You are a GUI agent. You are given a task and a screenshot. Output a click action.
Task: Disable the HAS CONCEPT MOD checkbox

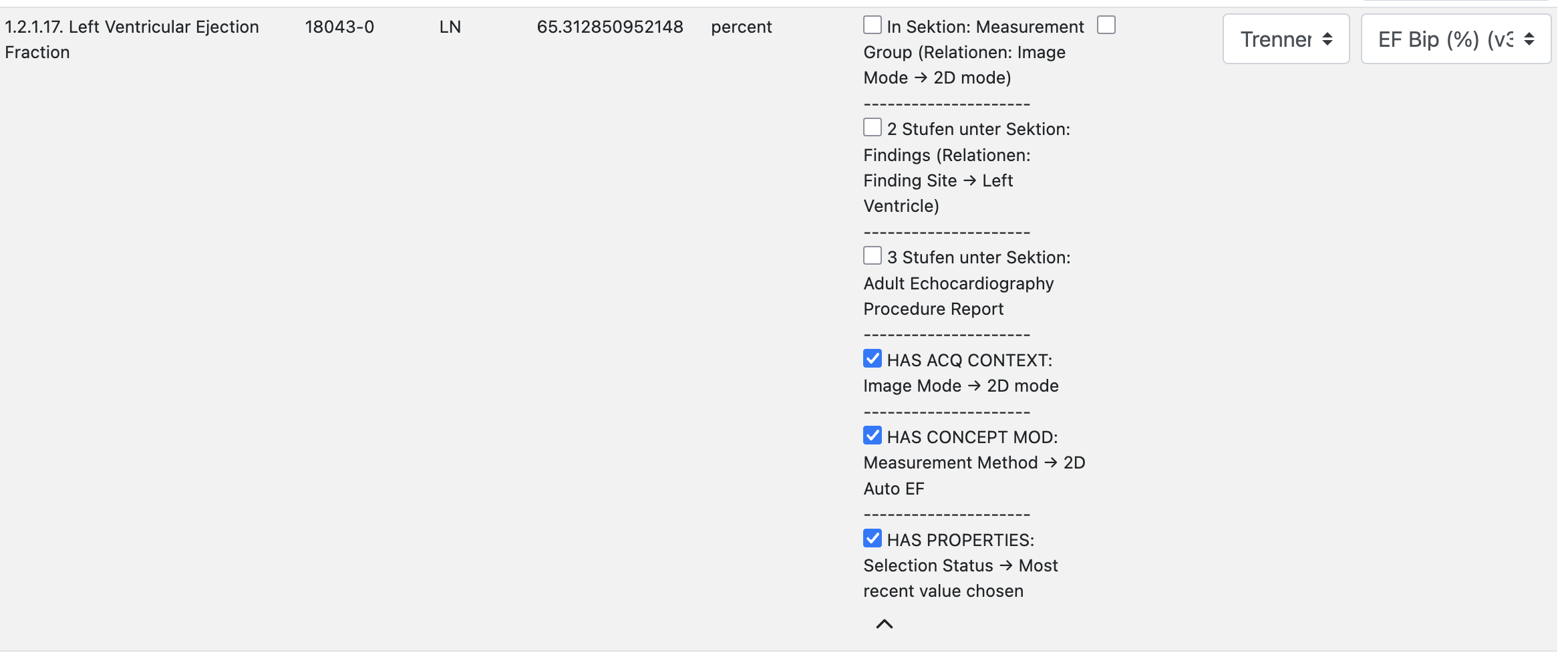[872, 435]
